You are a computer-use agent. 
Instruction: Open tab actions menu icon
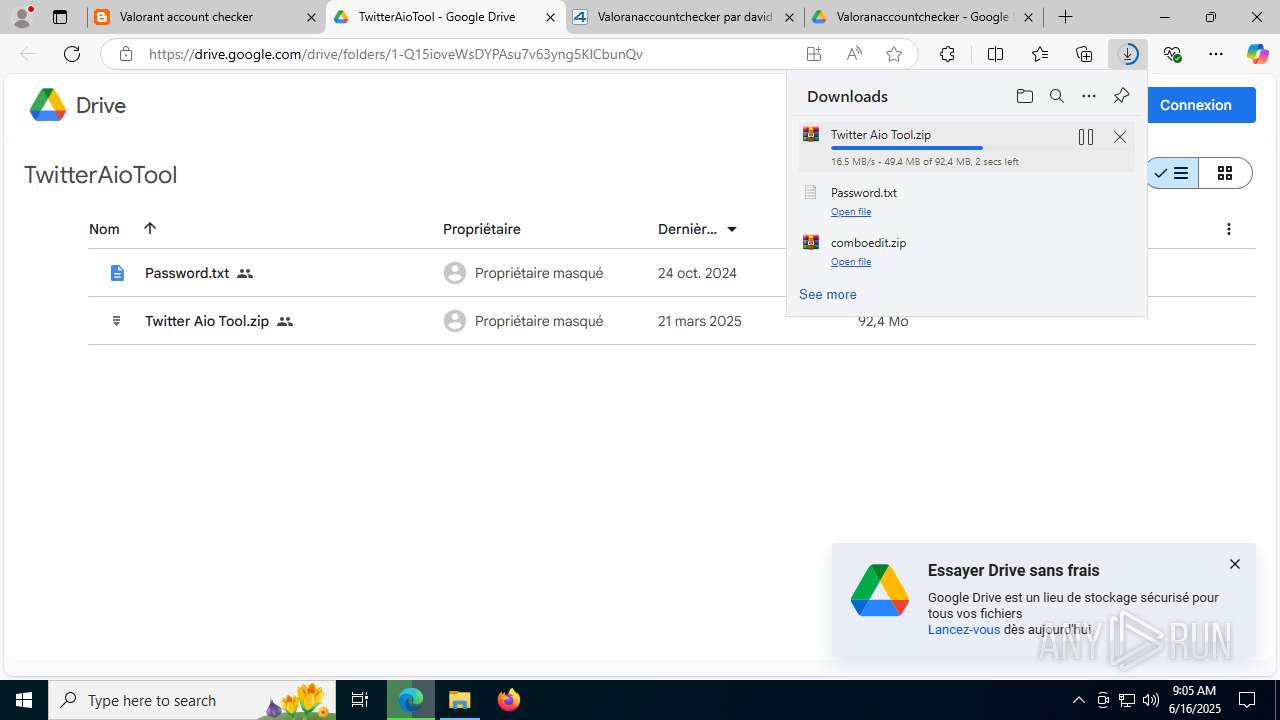pos(60,17)
